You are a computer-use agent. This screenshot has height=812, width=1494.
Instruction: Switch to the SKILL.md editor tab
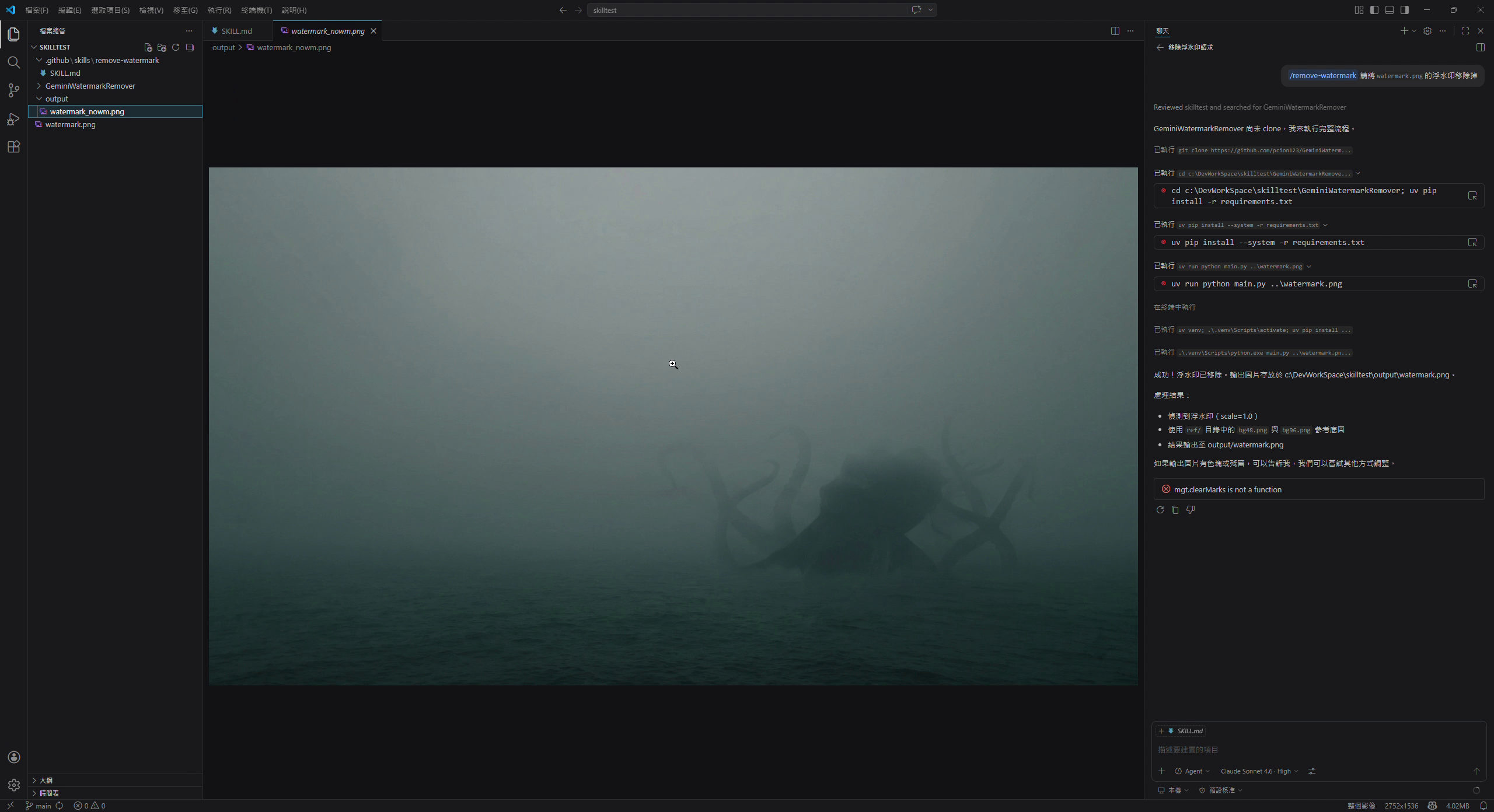point(236,31)
